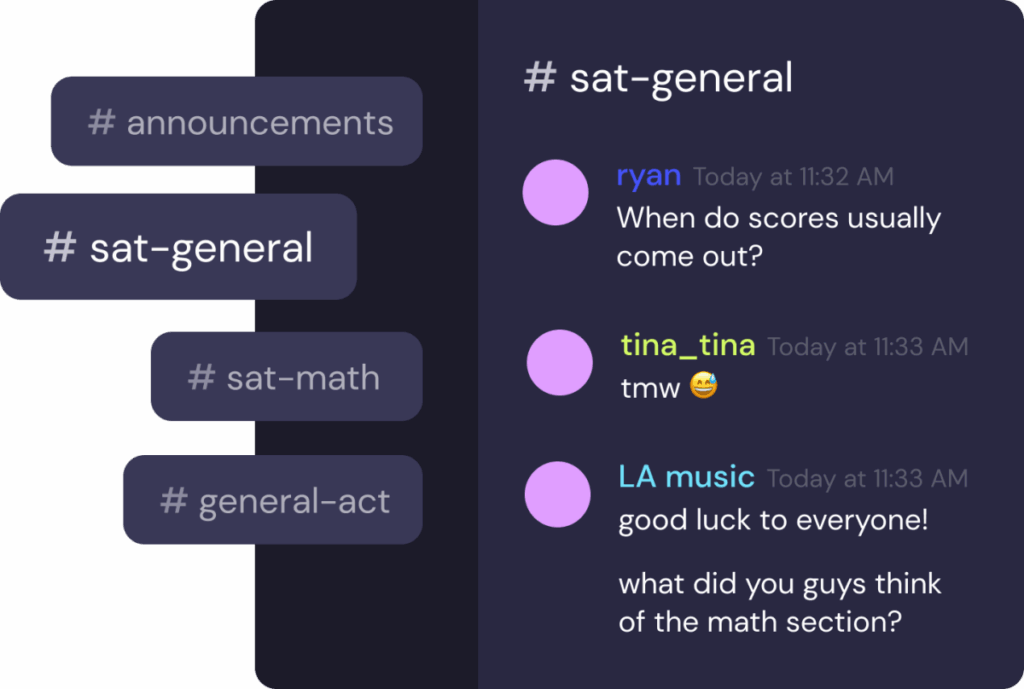
Task: Click the sat-general channel header title
Action: click(x=681, y=78)
